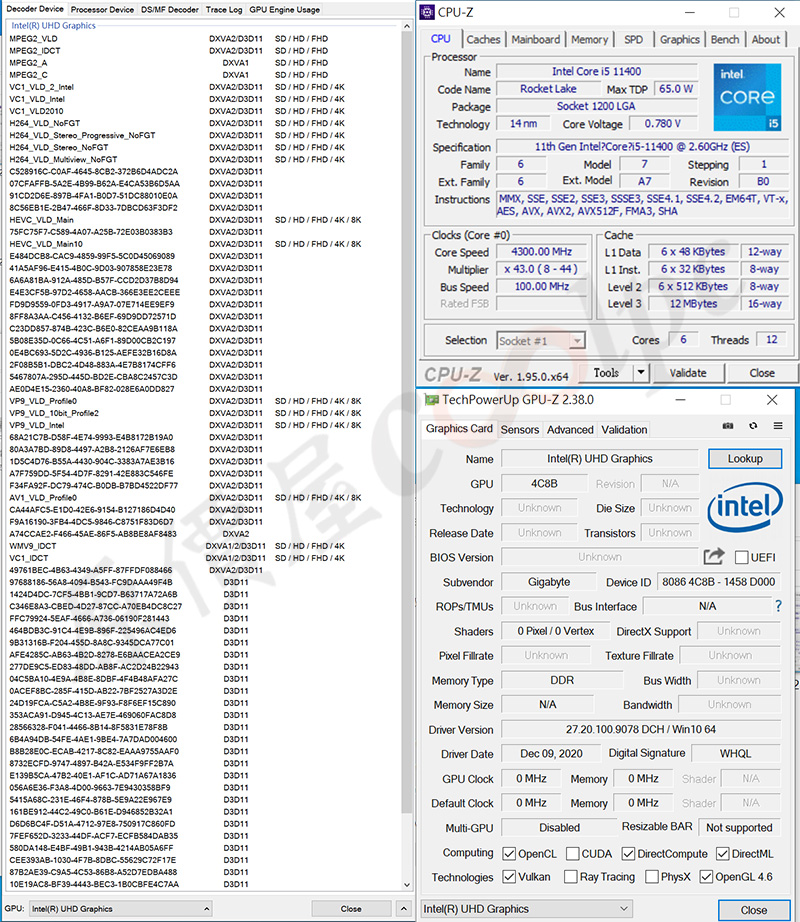Click the collapse arrow button beside DXVA Close
Screen dimensions: 800x922
tap(403, 908)
